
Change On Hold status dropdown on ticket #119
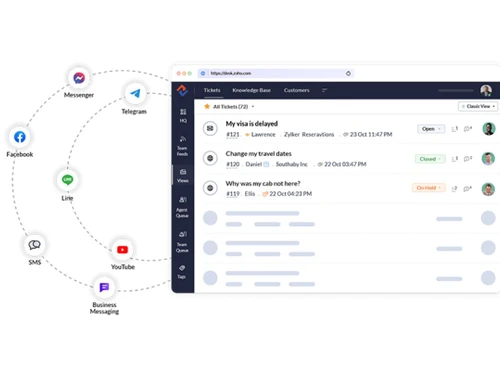(x=429, y=188)
